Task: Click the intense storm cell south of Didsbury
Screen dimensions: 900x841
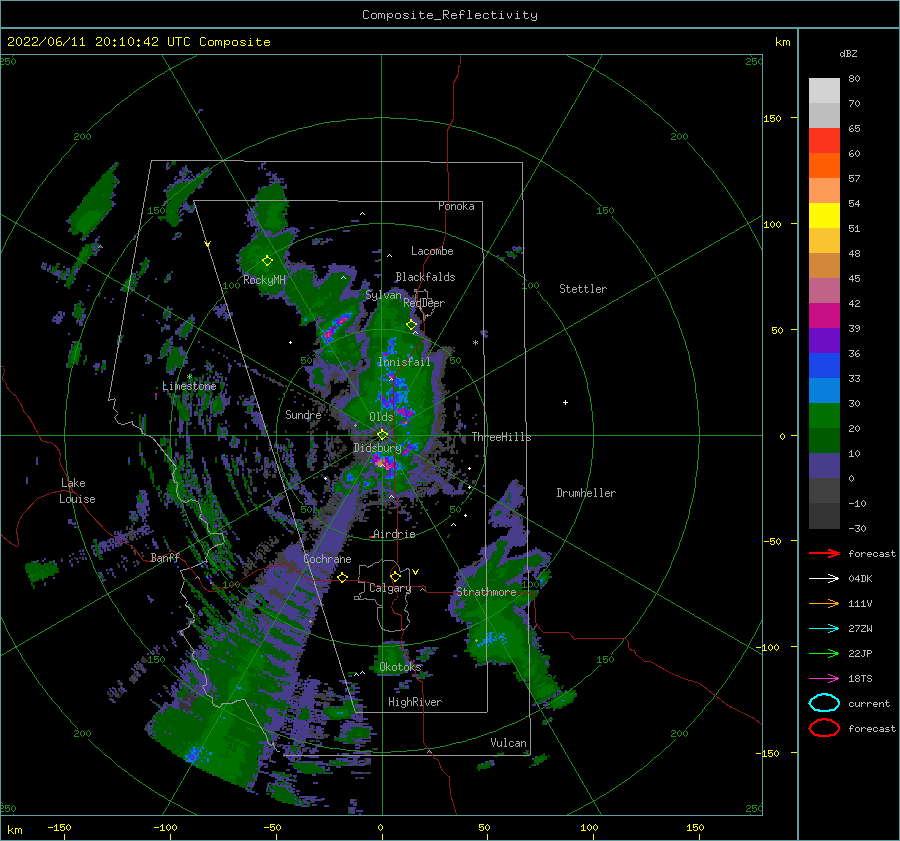Action: pyautogui.click(x=383, y=461)
